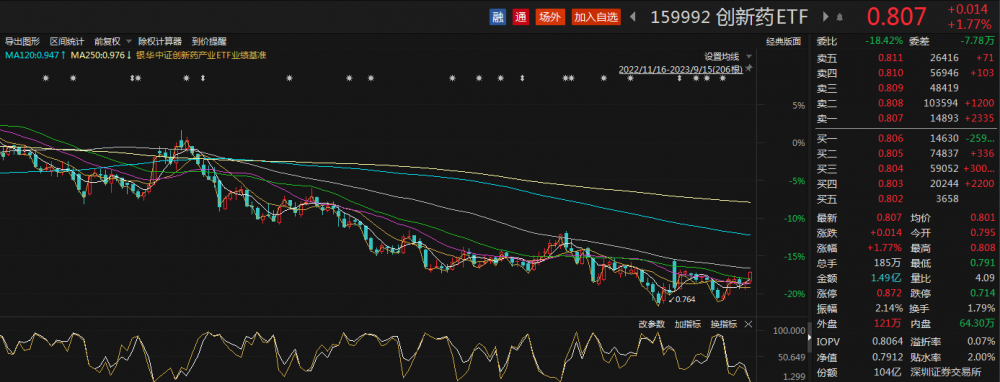
Task: Add stock via 加入自选 button
Action: [x=596, y=17]
